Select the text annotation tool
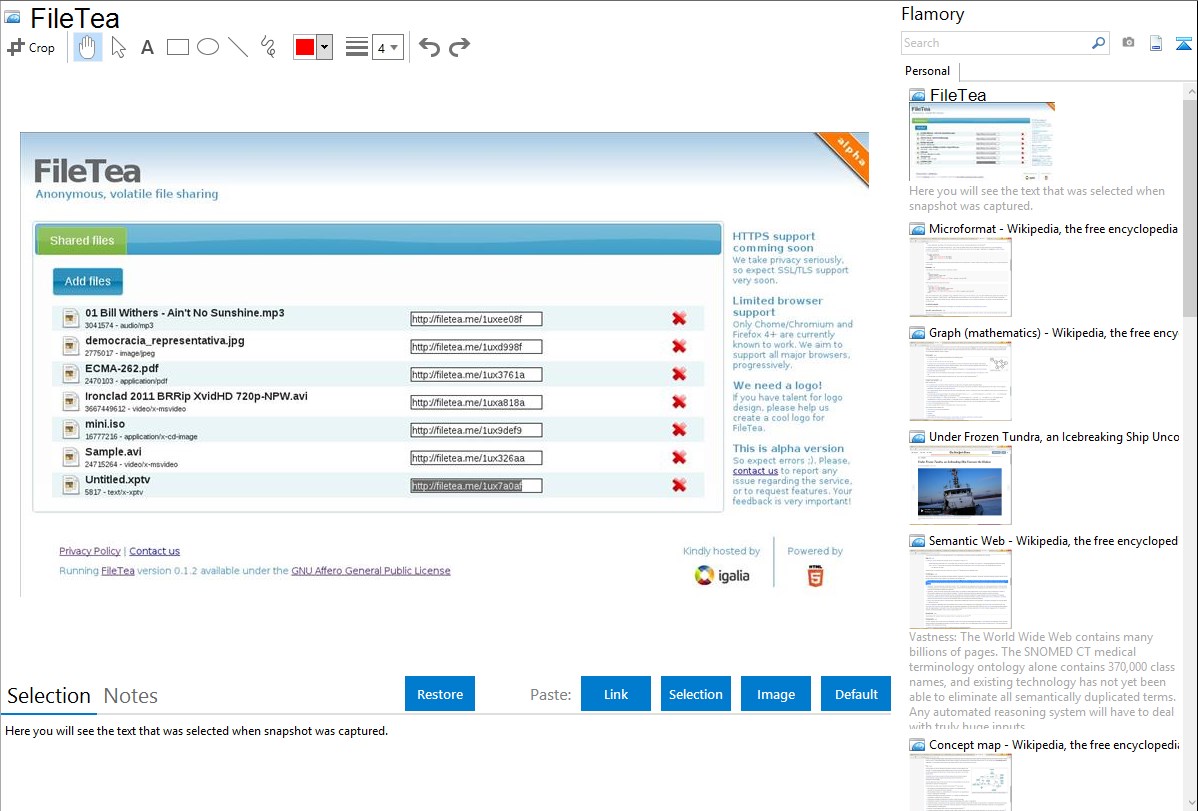This screenshot has width=1198, height=811. click(147, 47)
